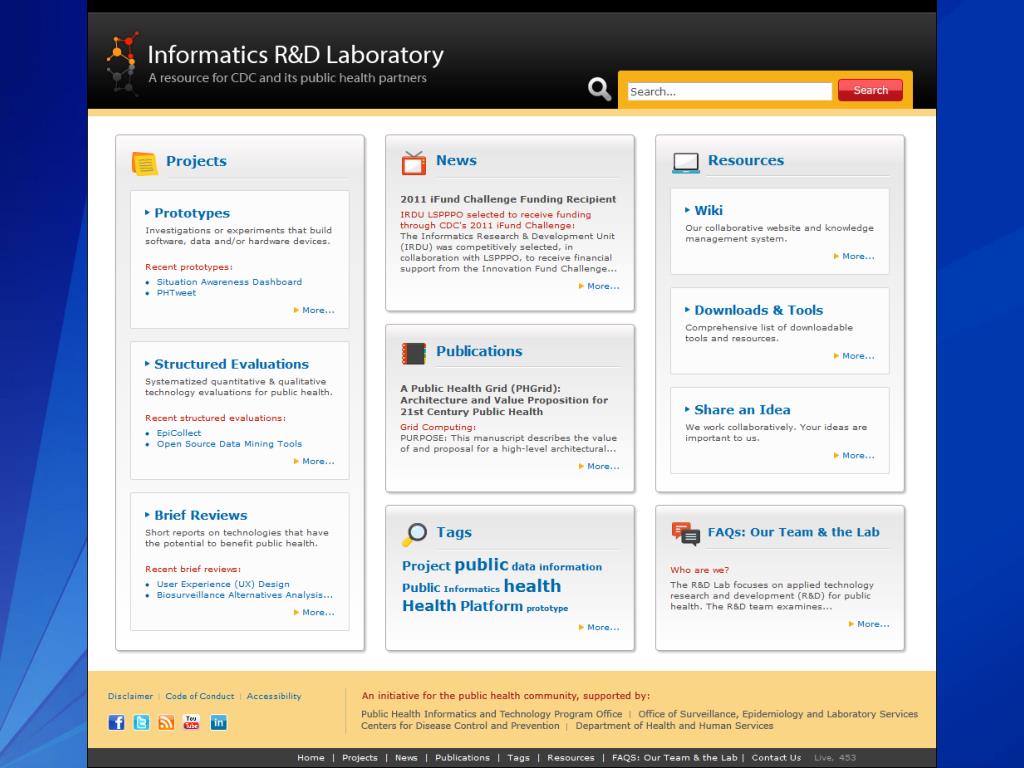Open 2011 iFund Challenge Funding Recipient article
Image resolution: width=1024 pixels, height=768 pixels.
point(508,199)
